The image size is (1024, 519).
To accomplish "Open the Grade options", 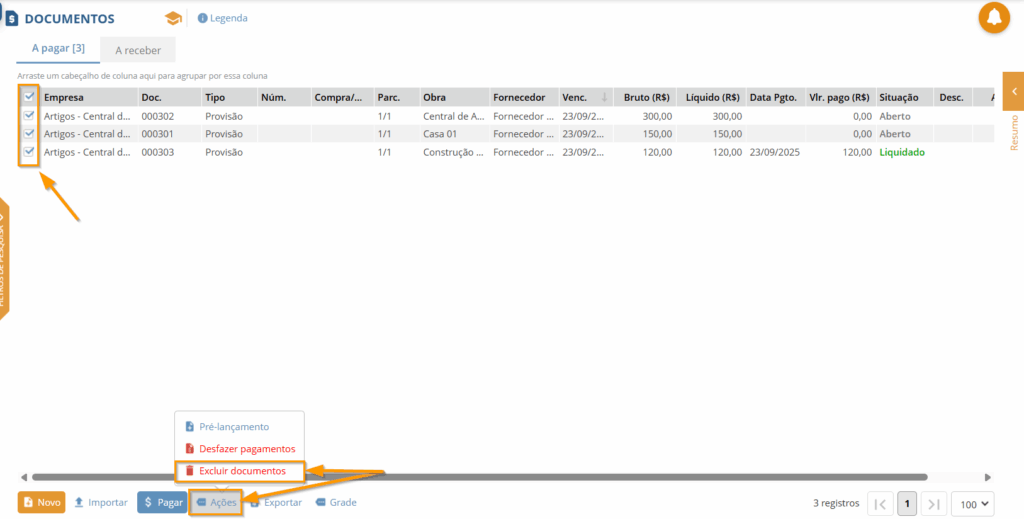I will 336,502.
